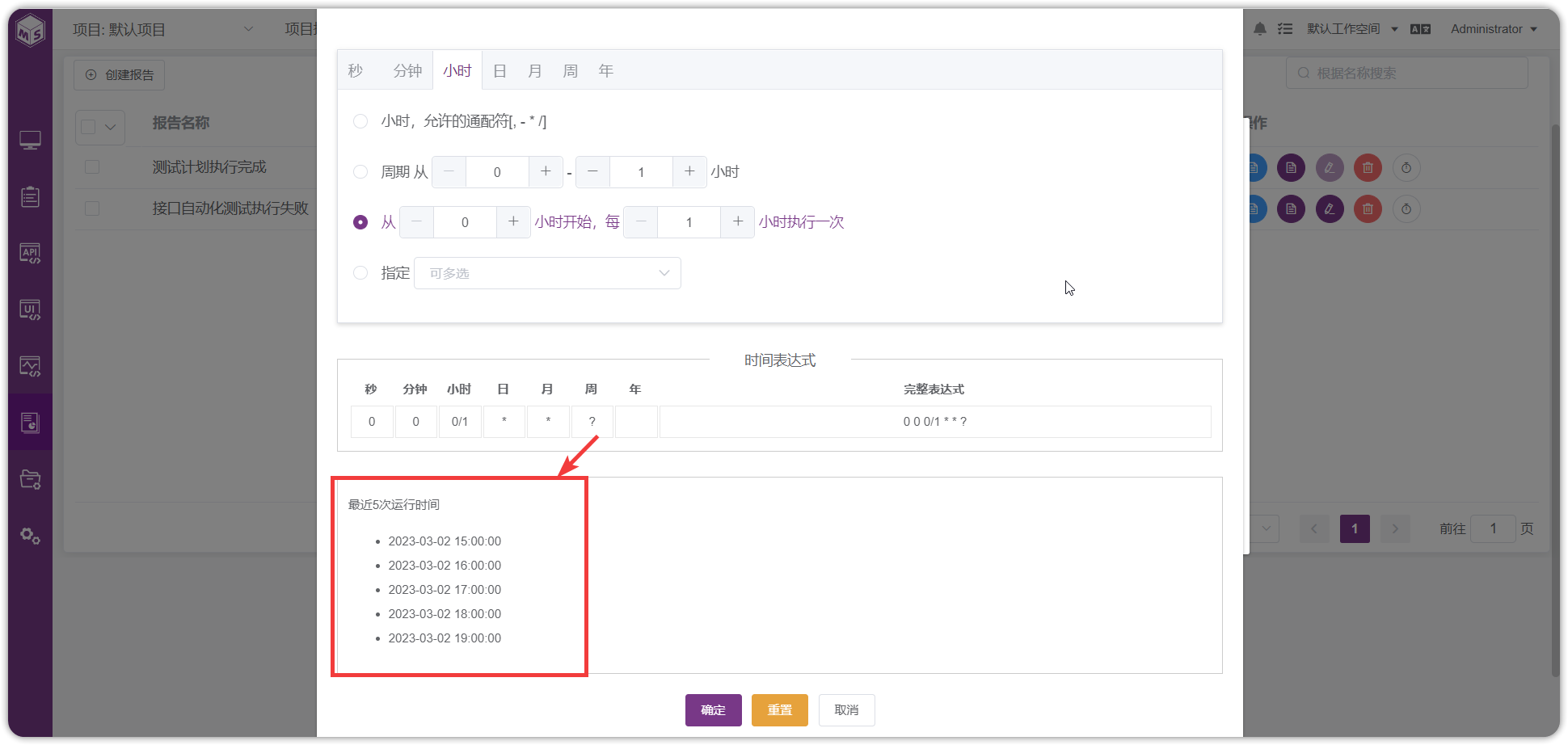The width and height of the screenshot is (1568, 745).
Task: Open the test tracking clipboard sidebar icon
Action: pos(31,197)
